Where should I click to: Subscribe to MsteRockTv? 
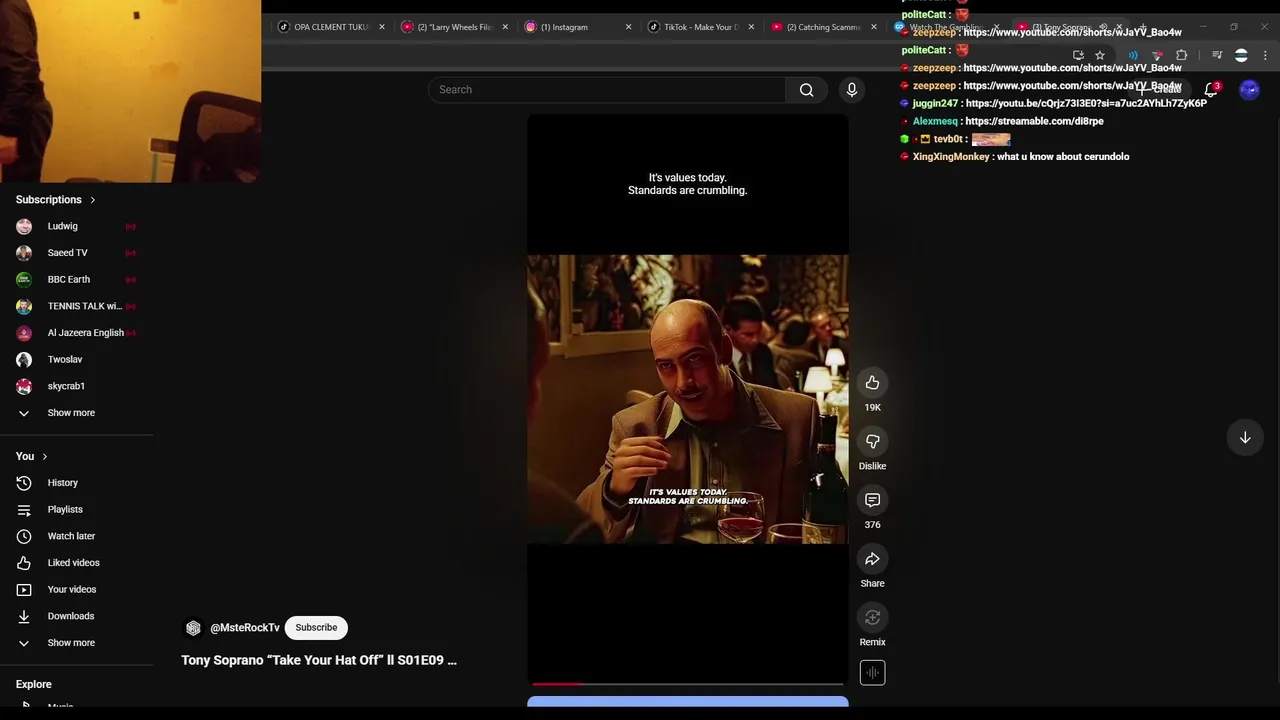(316, 628)
